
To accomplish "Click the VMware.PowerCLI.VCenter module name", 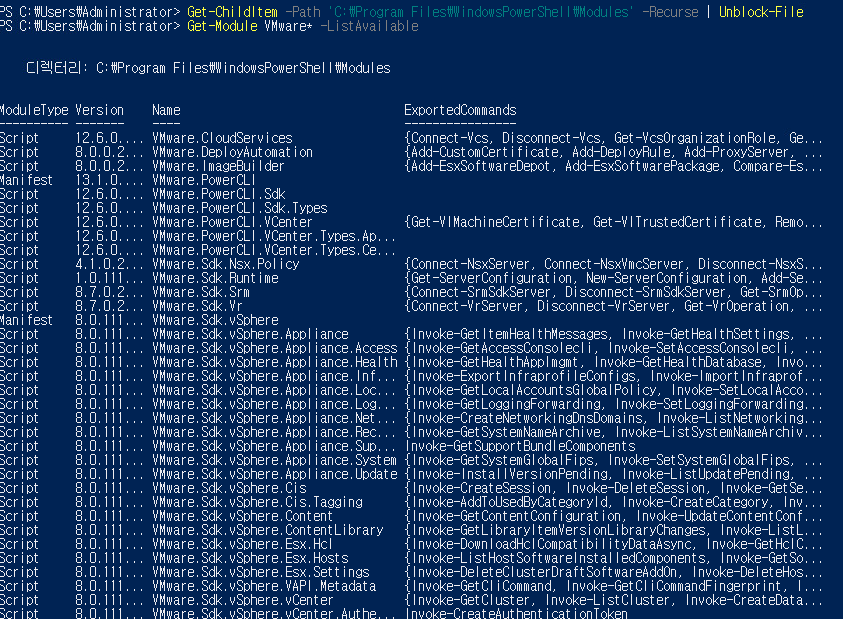I will 232,222.
